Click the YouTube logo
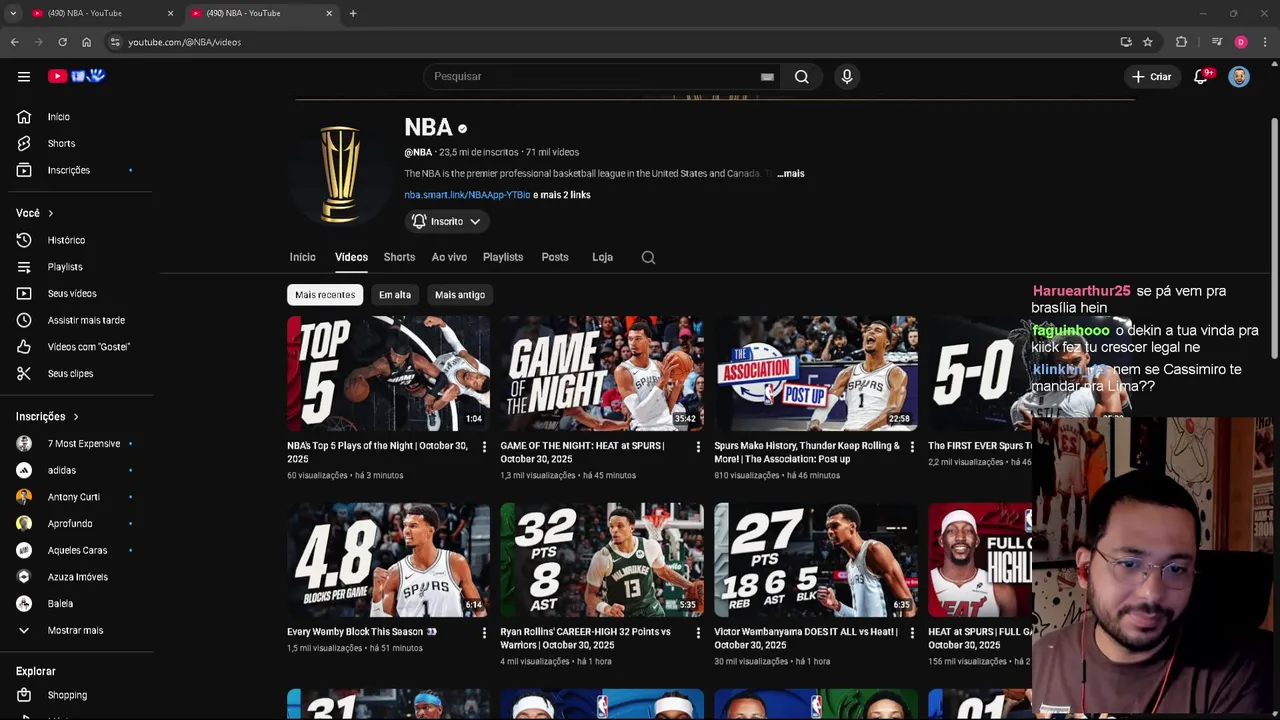Image resolution: width=1280 pixels, height=720 pixels. [76, 76]
